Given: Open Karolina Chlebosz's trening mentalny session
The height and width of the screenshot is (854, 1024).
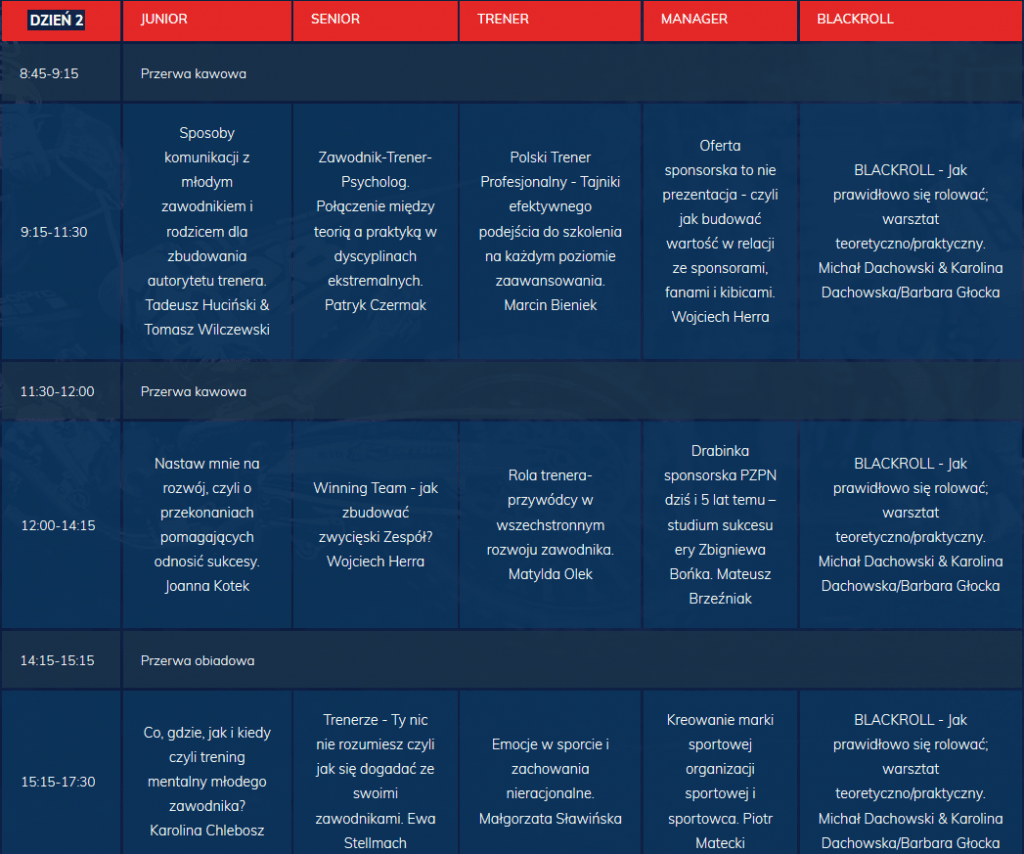Looking at the screenshot, I should [207, 781].
